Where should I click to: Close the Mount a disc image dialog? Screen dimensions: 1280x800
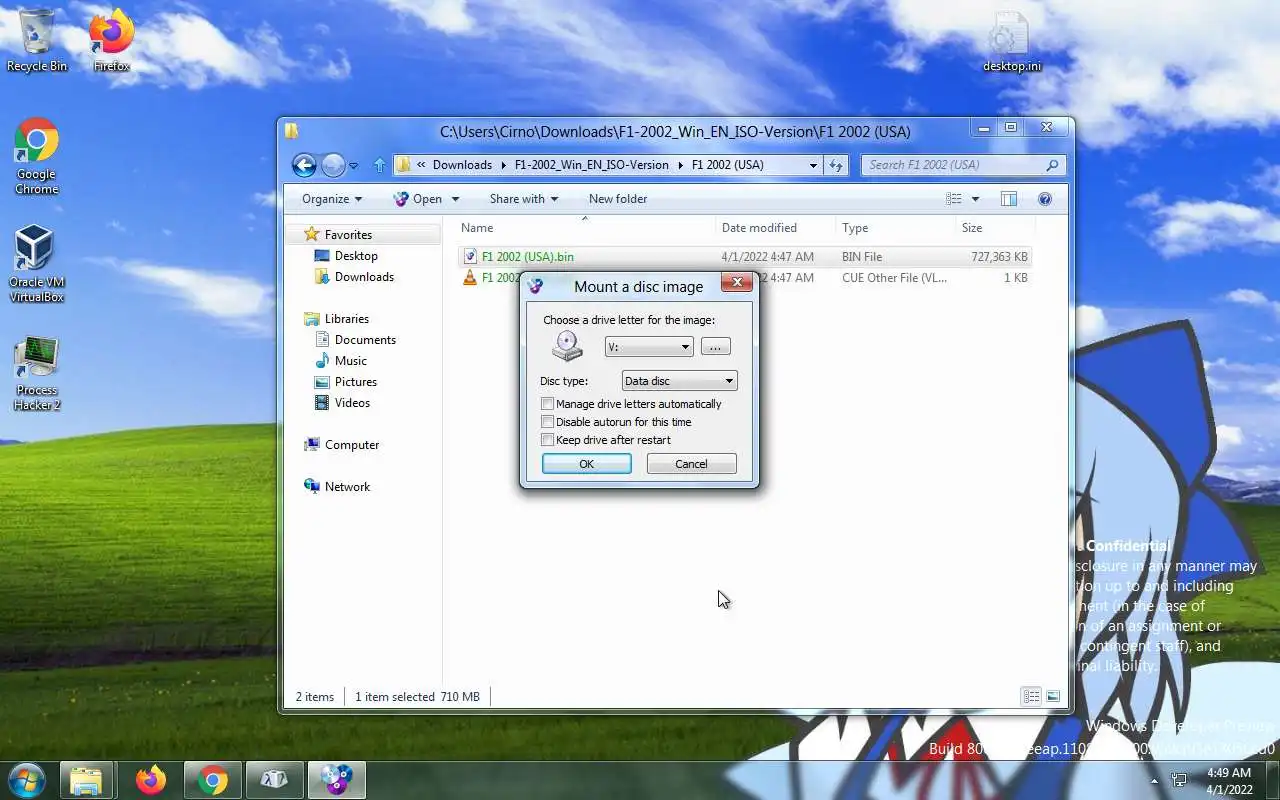(x=737, y=283)
